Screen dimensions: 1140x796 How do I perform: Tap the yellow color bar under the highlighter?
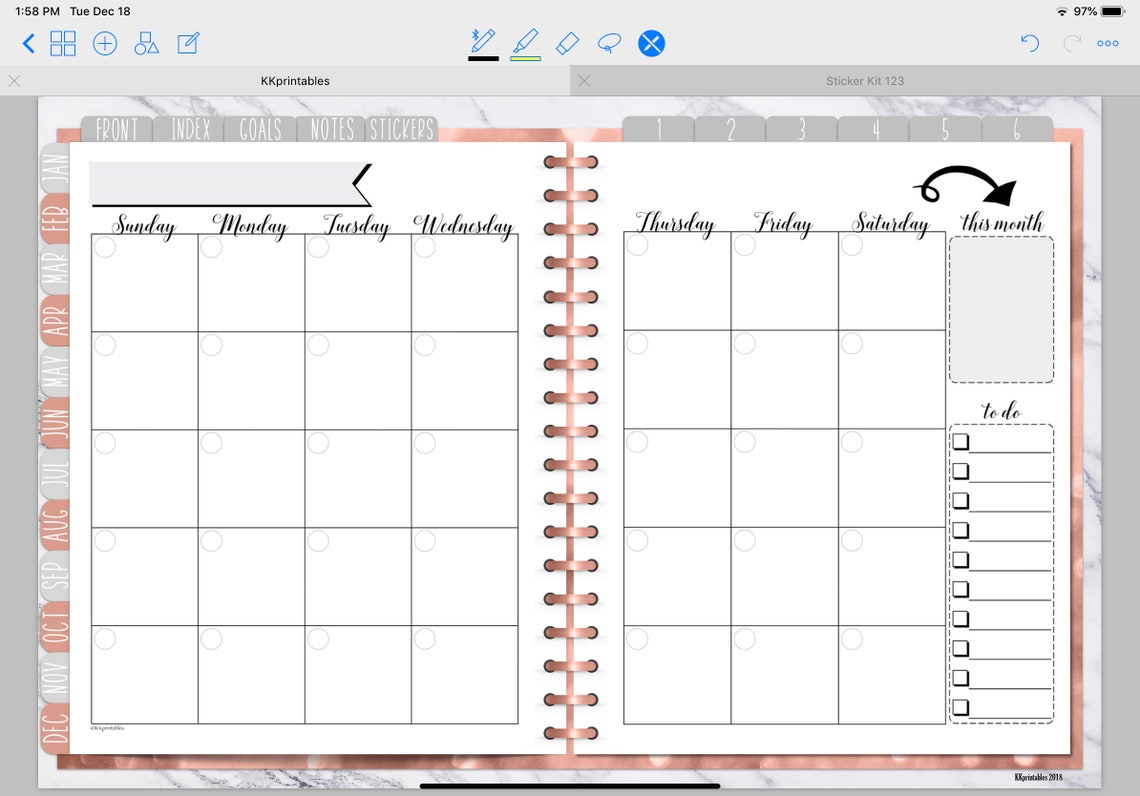[527, 56]
